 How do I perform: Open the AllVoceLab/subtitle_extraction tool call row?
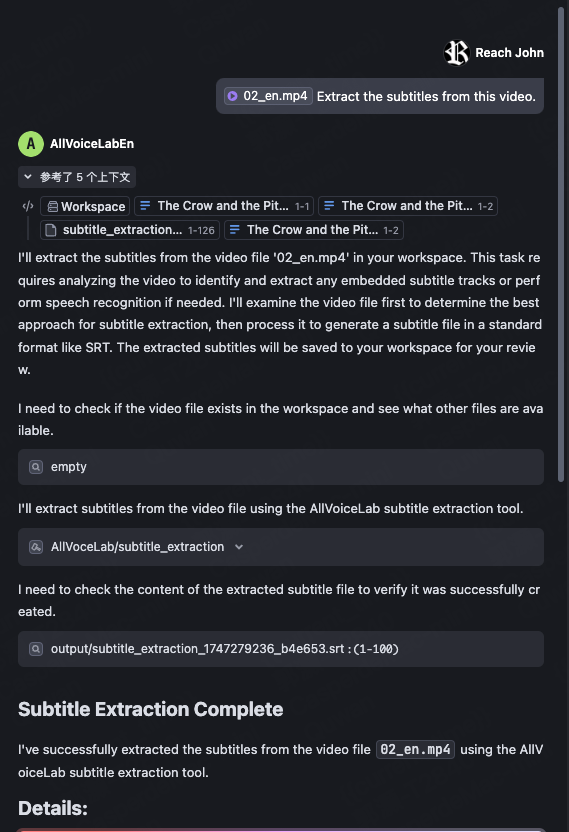pos(281,547)
